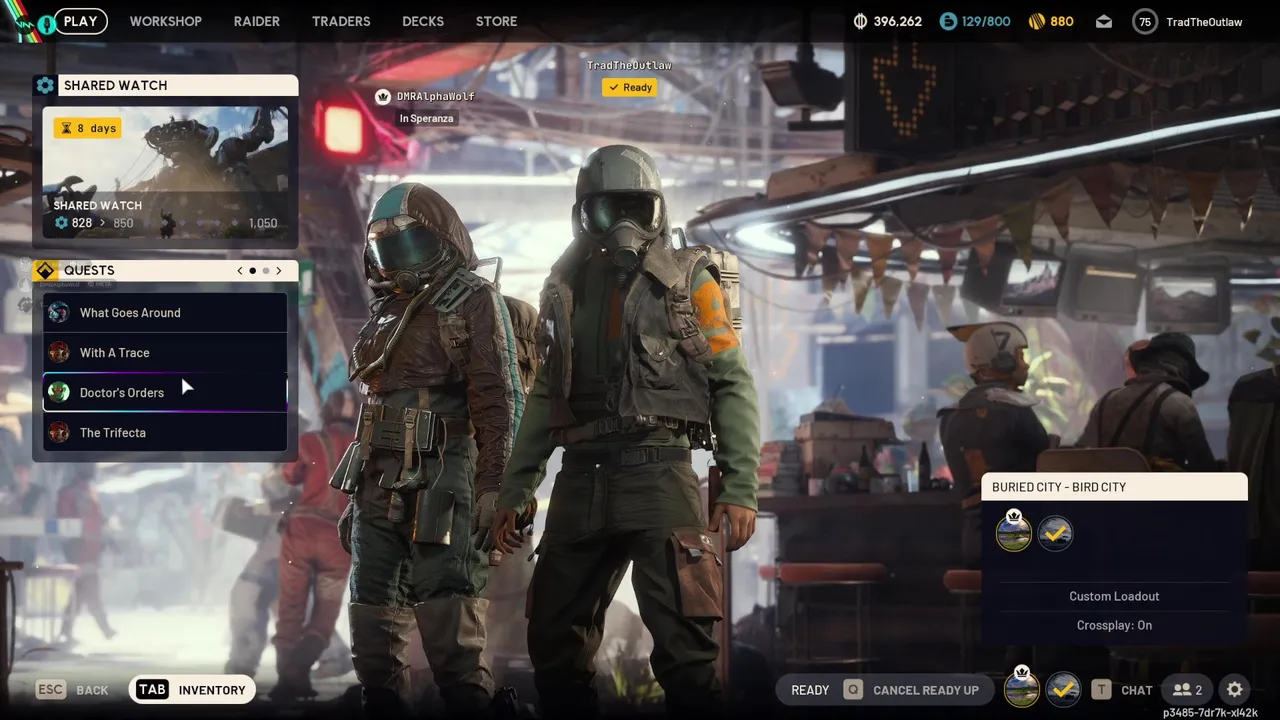1280x720 pixels.
Task: Open the Shared Watch event thumbnail
Action: coord(165,173)
